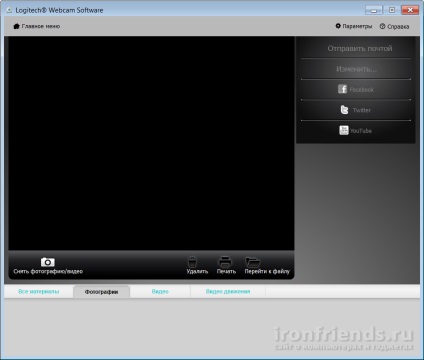This screenshot has width=424, height=360.
Task: Switch to the Все материалы tab
Action: coord(39,292)
